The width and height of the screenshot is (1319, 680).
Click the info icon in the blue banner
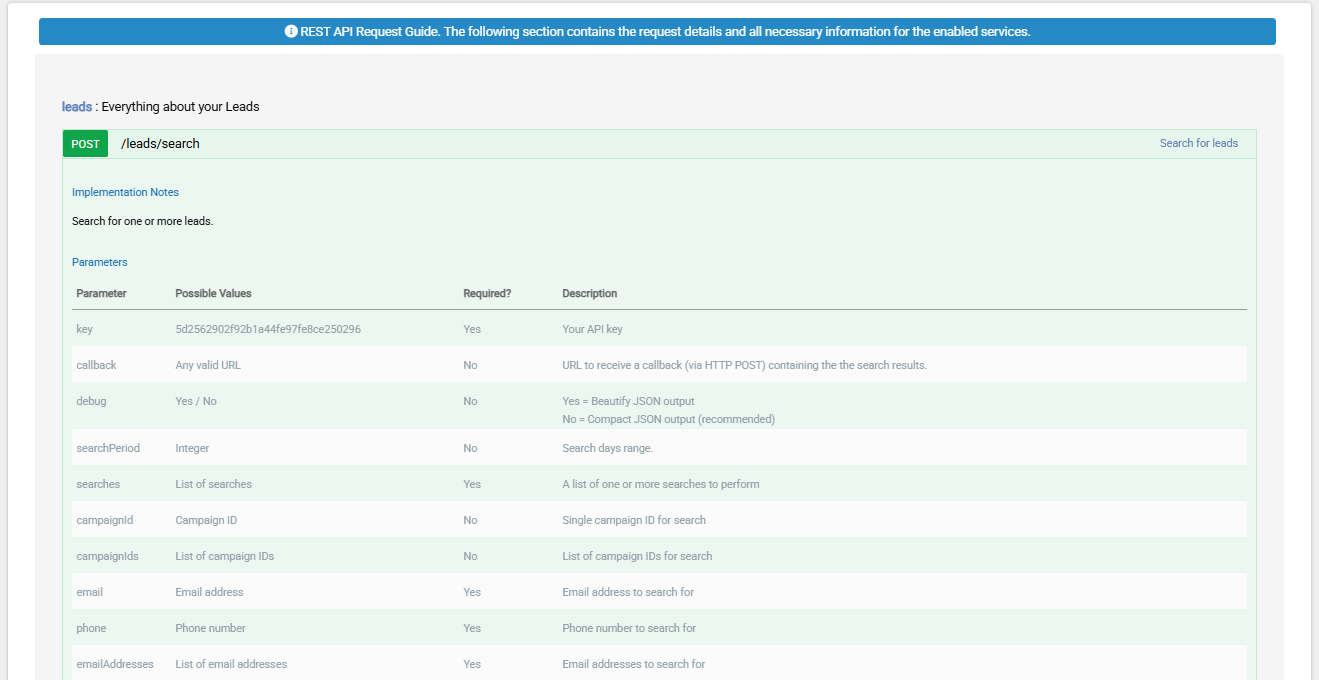291,31
